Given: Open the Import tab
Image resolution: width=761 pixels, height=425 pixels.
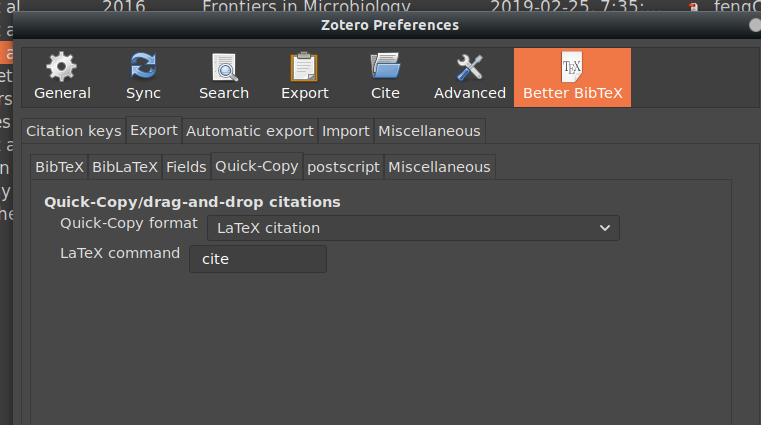Looking at the screenshot, I should pyautogui.click(x=345, y=131).
